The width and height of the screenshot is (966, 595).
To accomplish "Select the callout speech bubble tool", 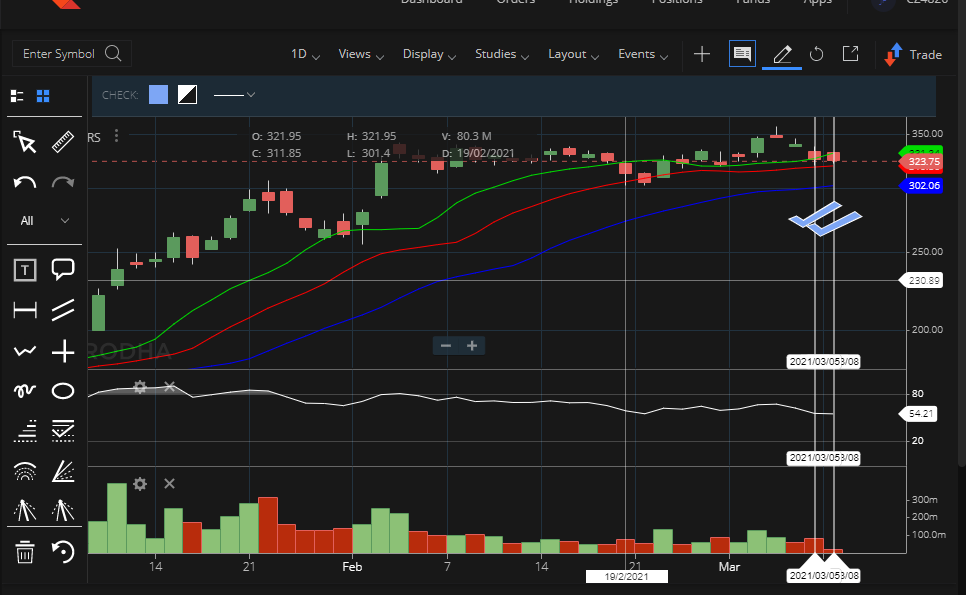I will [x=63, y=270].
